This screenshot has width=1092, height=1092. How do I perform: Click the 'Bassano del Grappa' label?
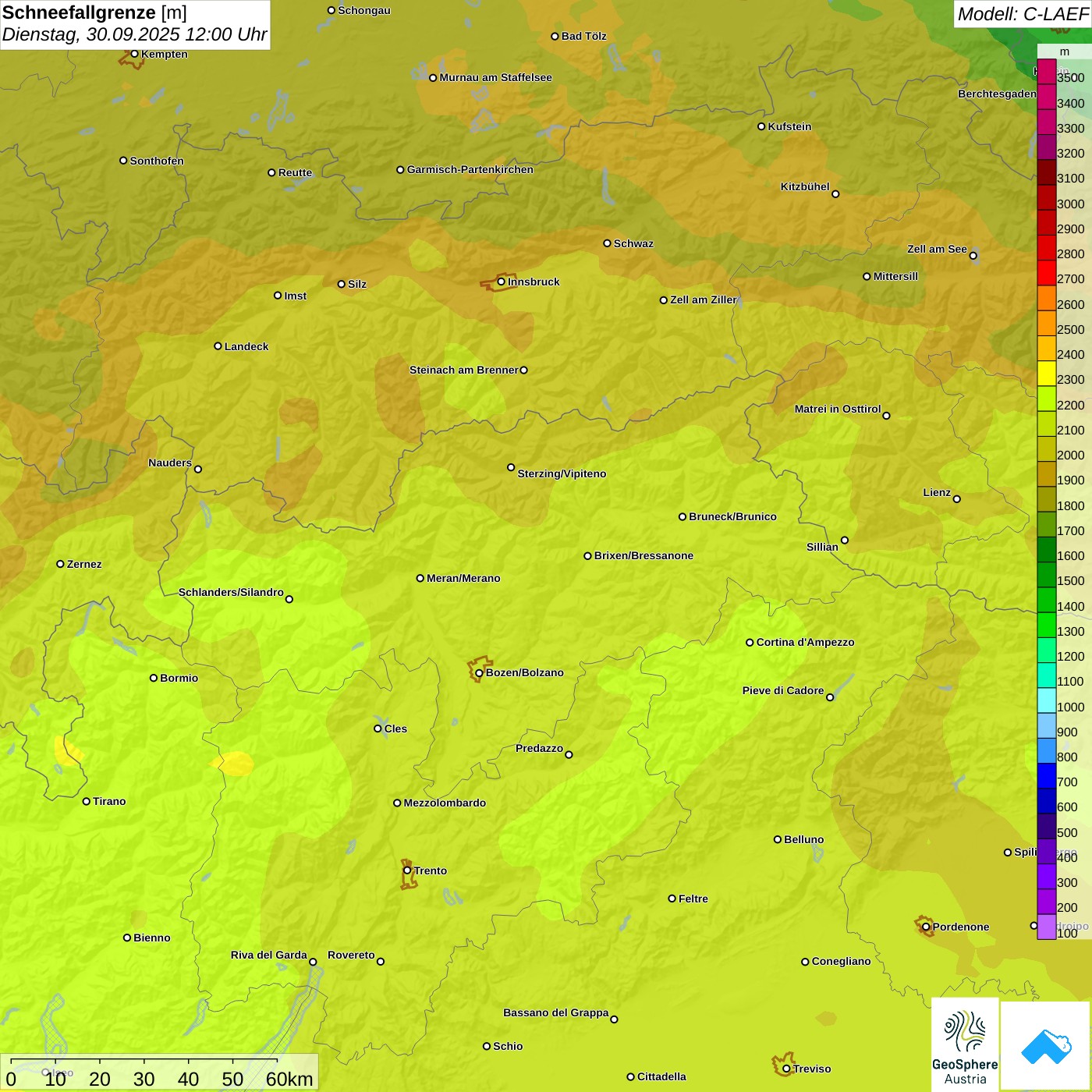coord(556,1012)
